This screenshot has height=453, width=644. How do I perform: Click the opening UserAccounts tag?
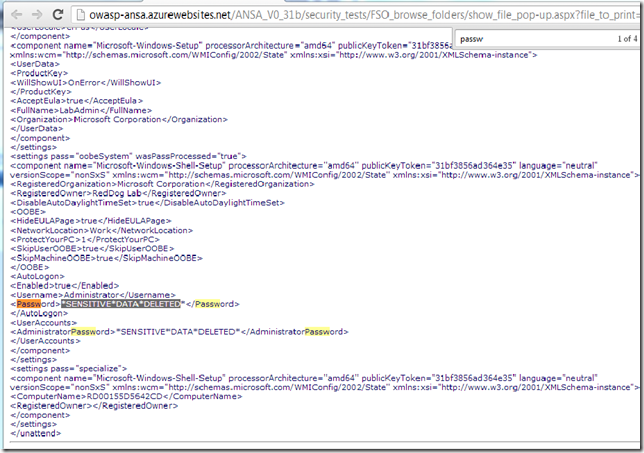(x=44, y=323)
